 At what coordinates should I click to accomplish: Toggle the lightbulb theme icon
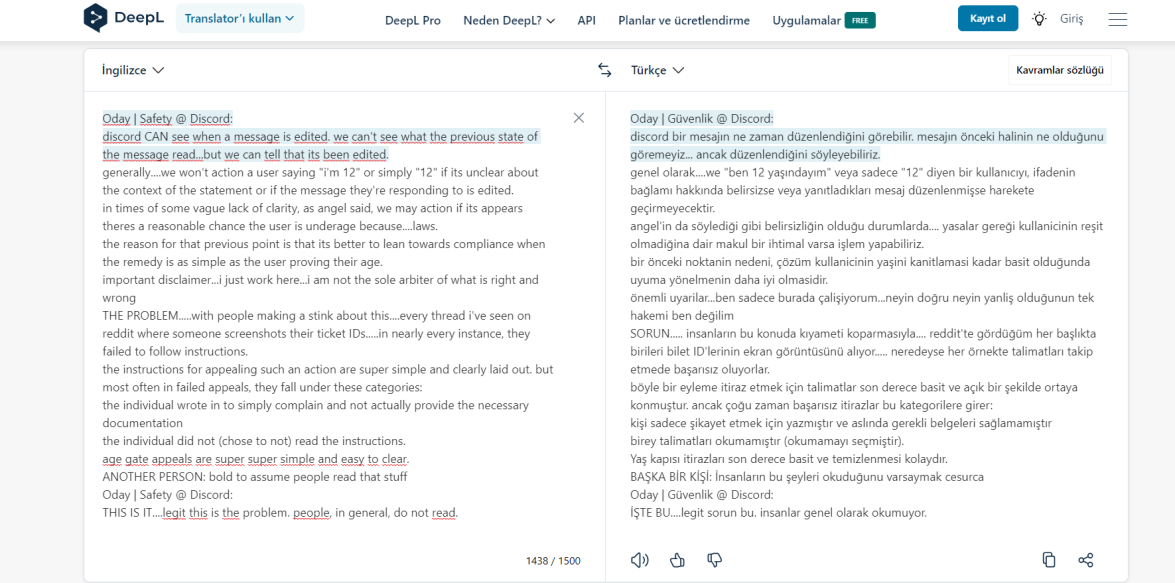1039,19
